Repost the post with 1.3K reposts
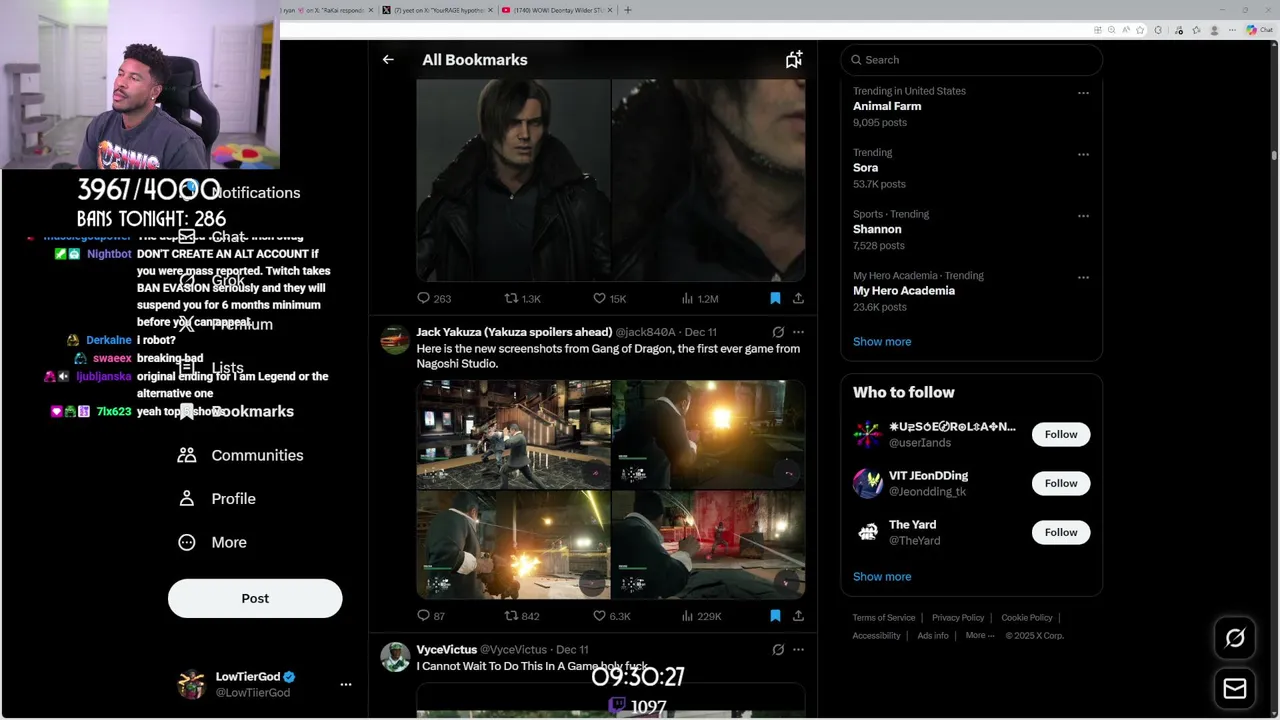Image resolution: width=1280 pixels, height=720 pixels. pos(523,298)
